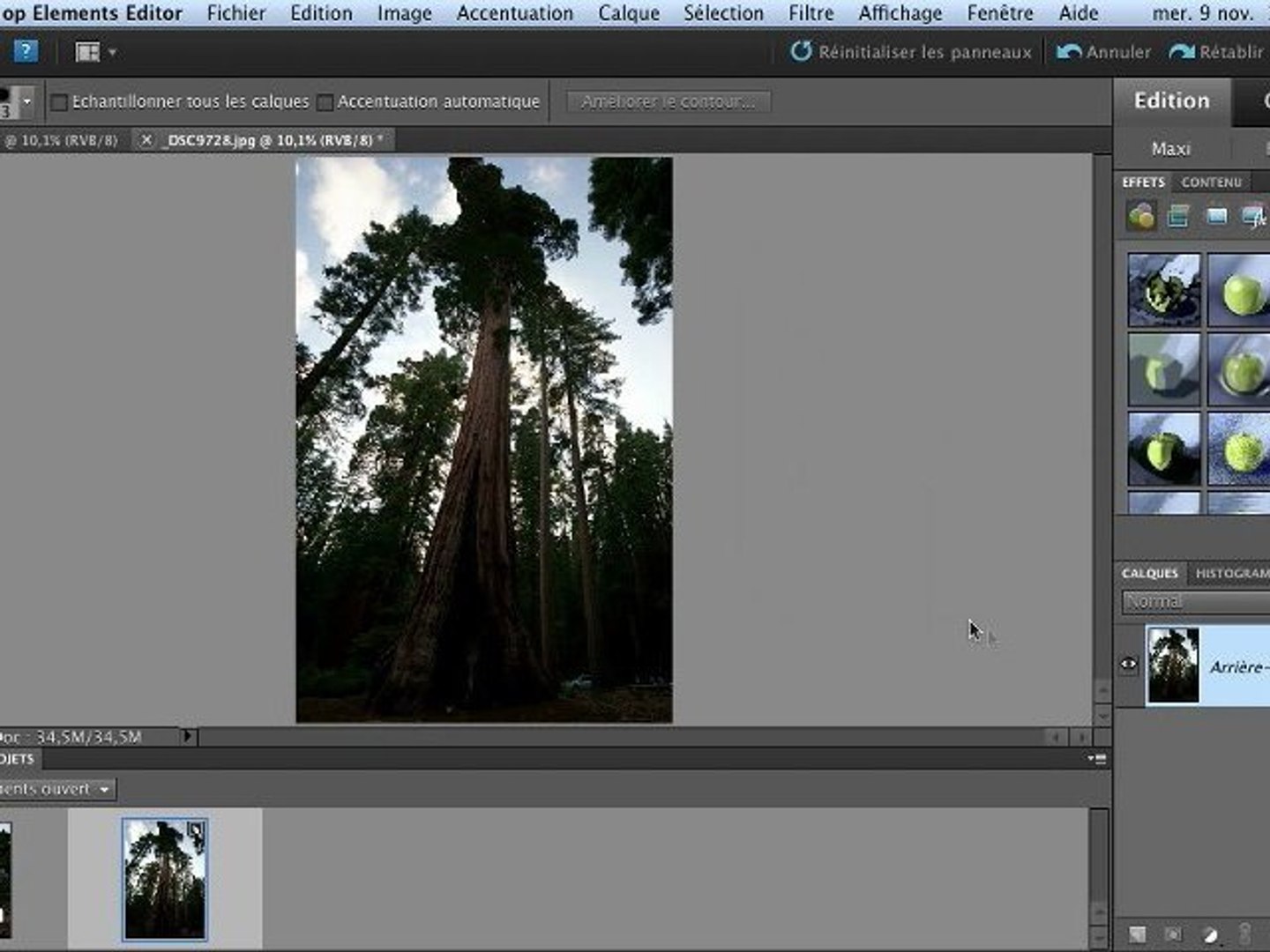
Task: Close the _DSC9728.jpg document tab
Action: click(x=146, y=140)
